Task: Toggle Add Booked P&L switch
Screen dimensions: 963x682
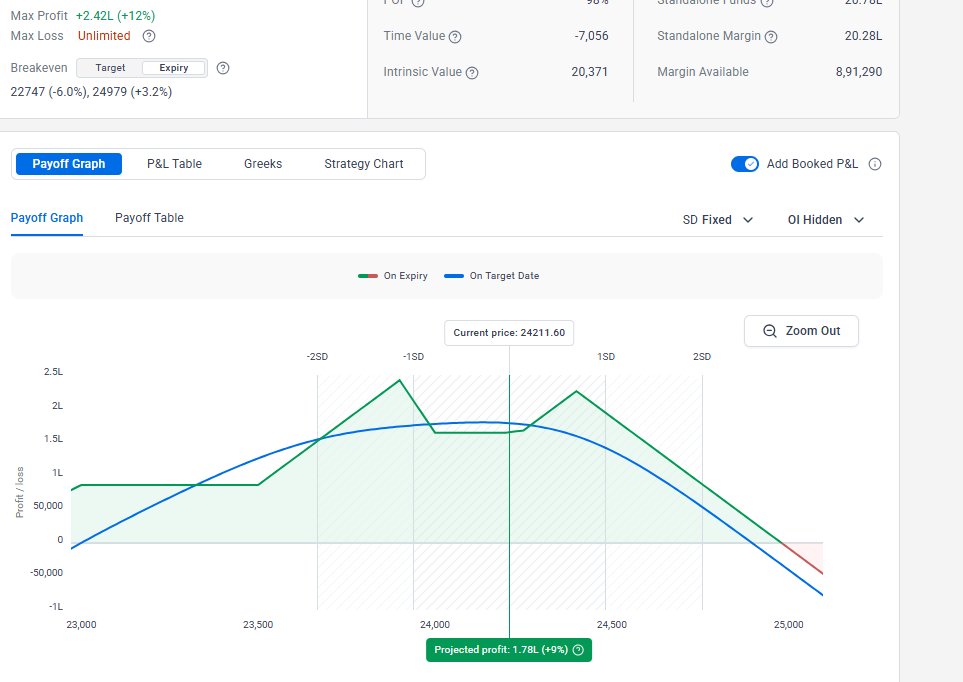Action: pos(744,164)
